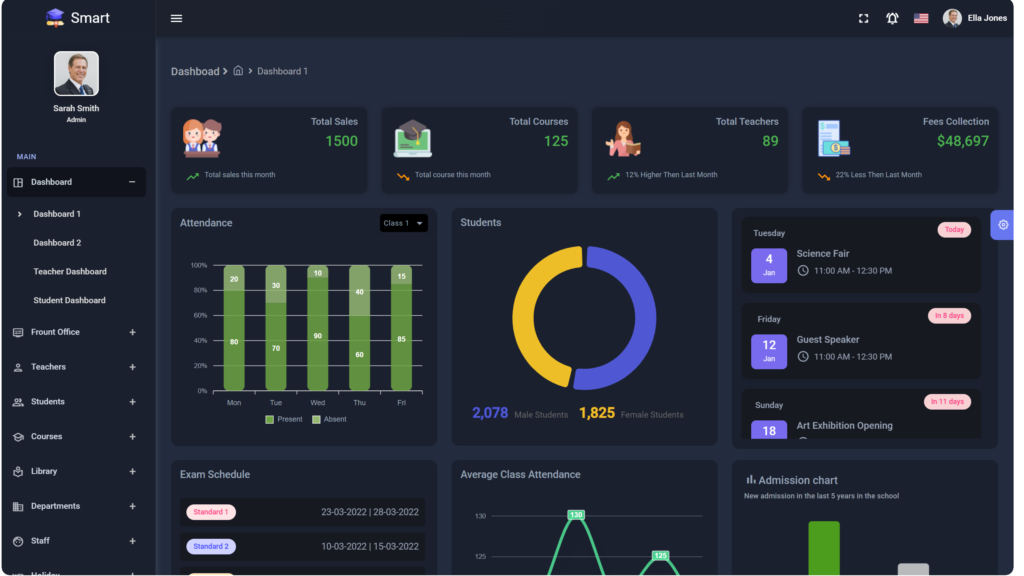Screen dimensions: 1024x576
Task: Enter fullscreen mode with the expand icon
Action: click(863, 18)
